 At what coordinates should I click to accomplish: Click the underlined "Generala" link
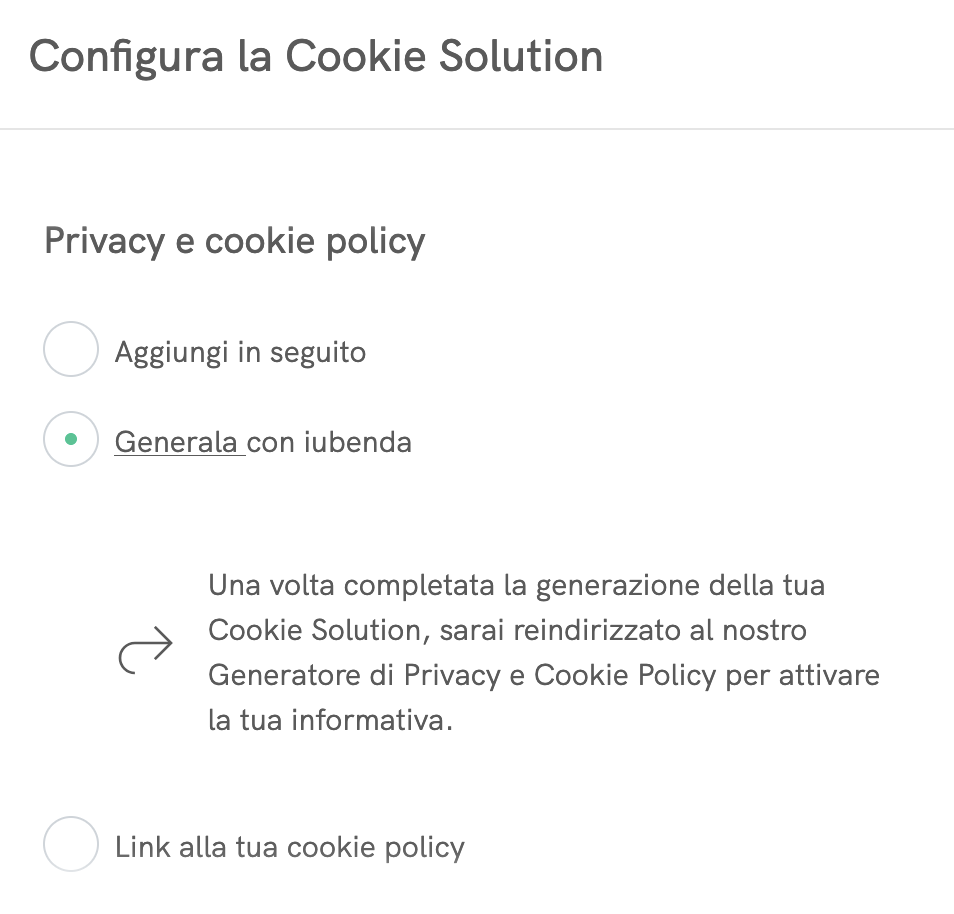[x=178, y=441]
